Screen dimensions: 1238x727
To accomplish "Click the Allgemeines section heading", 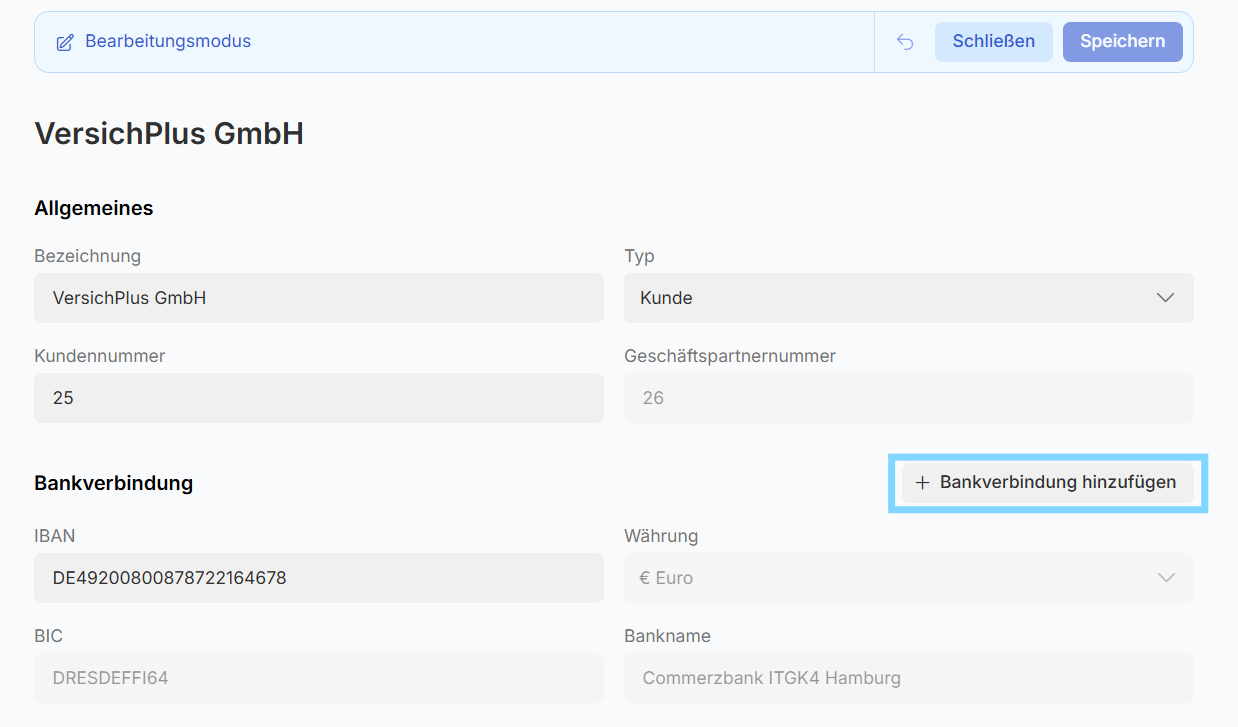I will tap(94, 208).
